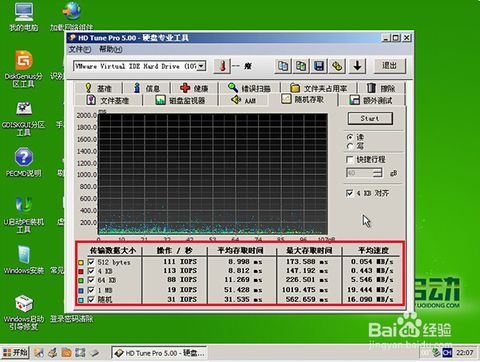Switch to the 删除 tab
Image resolution: width=480 pixels, height=362 pixels.
[x=381, y=88]
